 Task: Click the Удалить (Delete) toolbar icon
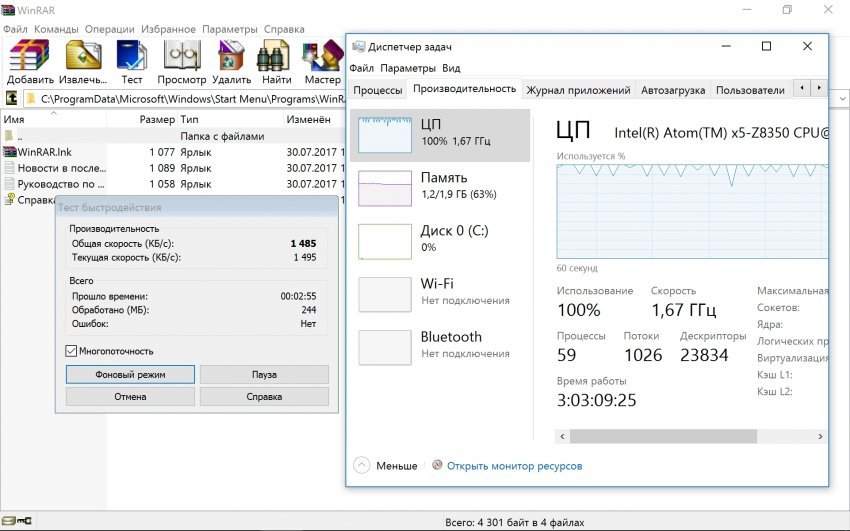tap(231, 55)
